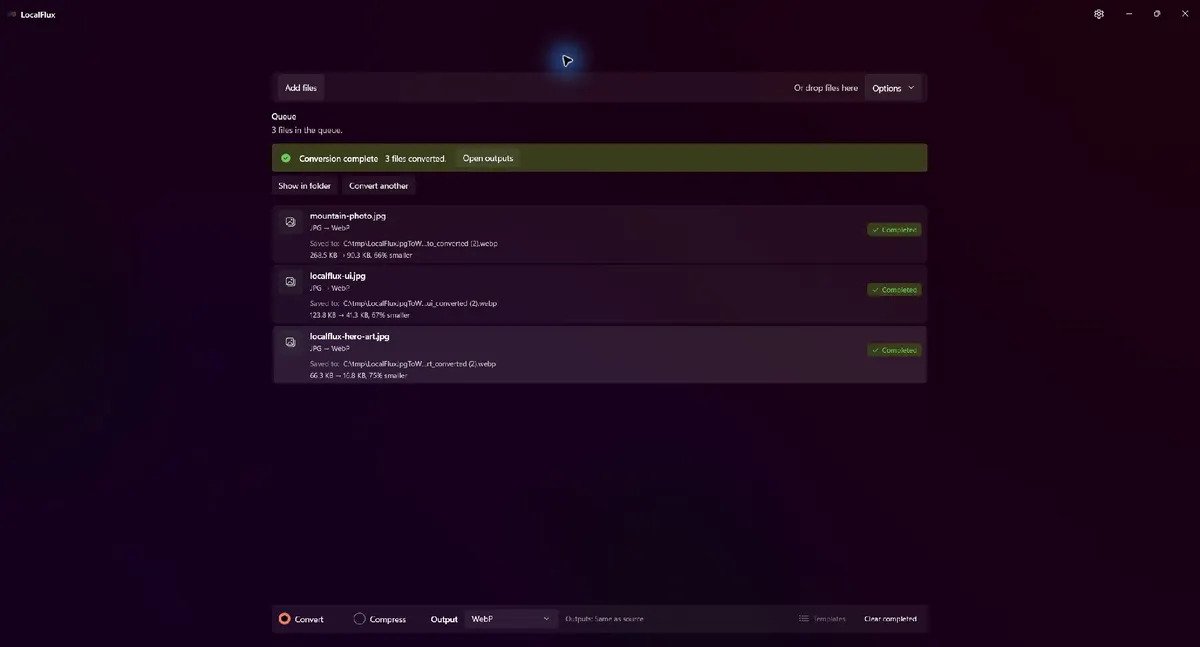This screenshot has height=647, width=1200.
Task: Click Show in folder button
Action: (x=304, y=186)
